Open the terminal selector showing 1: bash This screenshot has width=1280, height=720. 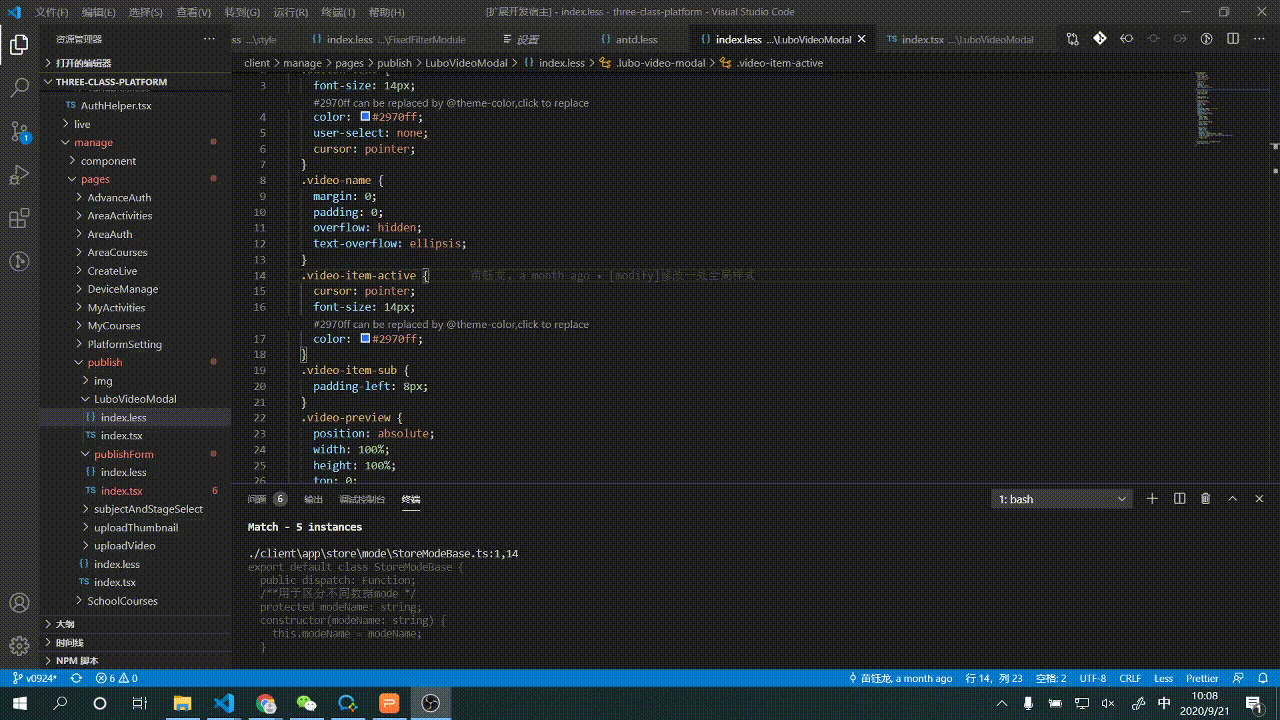pyautogui.click(x=1060, y=498)
